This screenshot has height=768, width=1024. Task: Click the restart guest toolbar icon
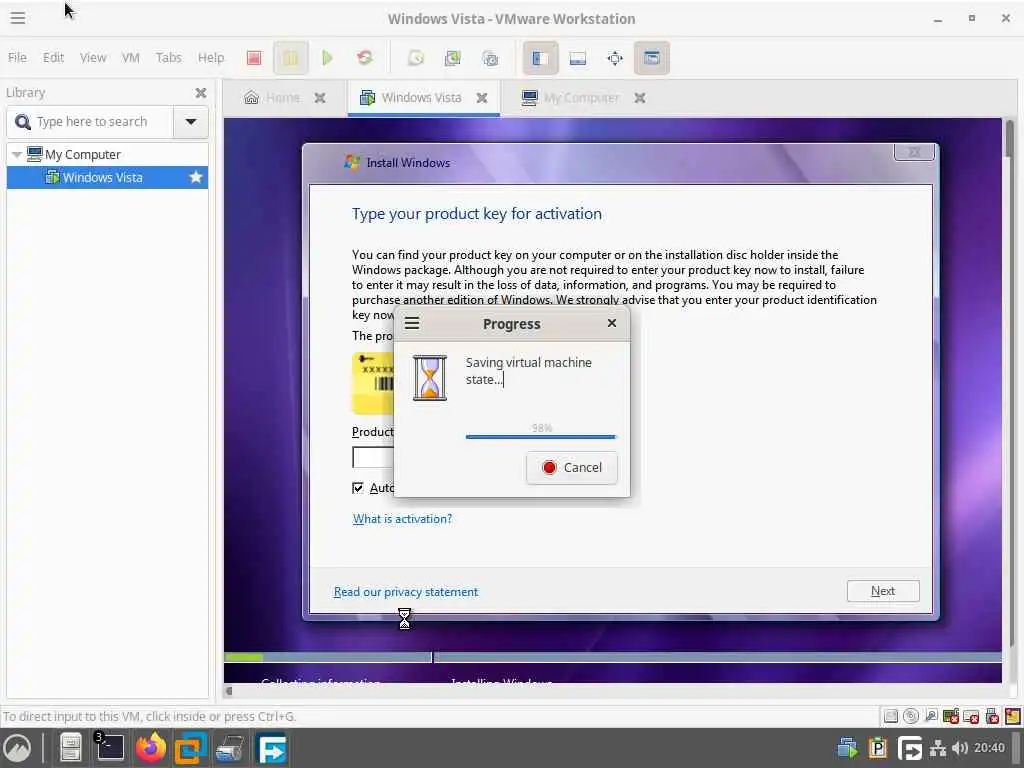tap(364, 58)
